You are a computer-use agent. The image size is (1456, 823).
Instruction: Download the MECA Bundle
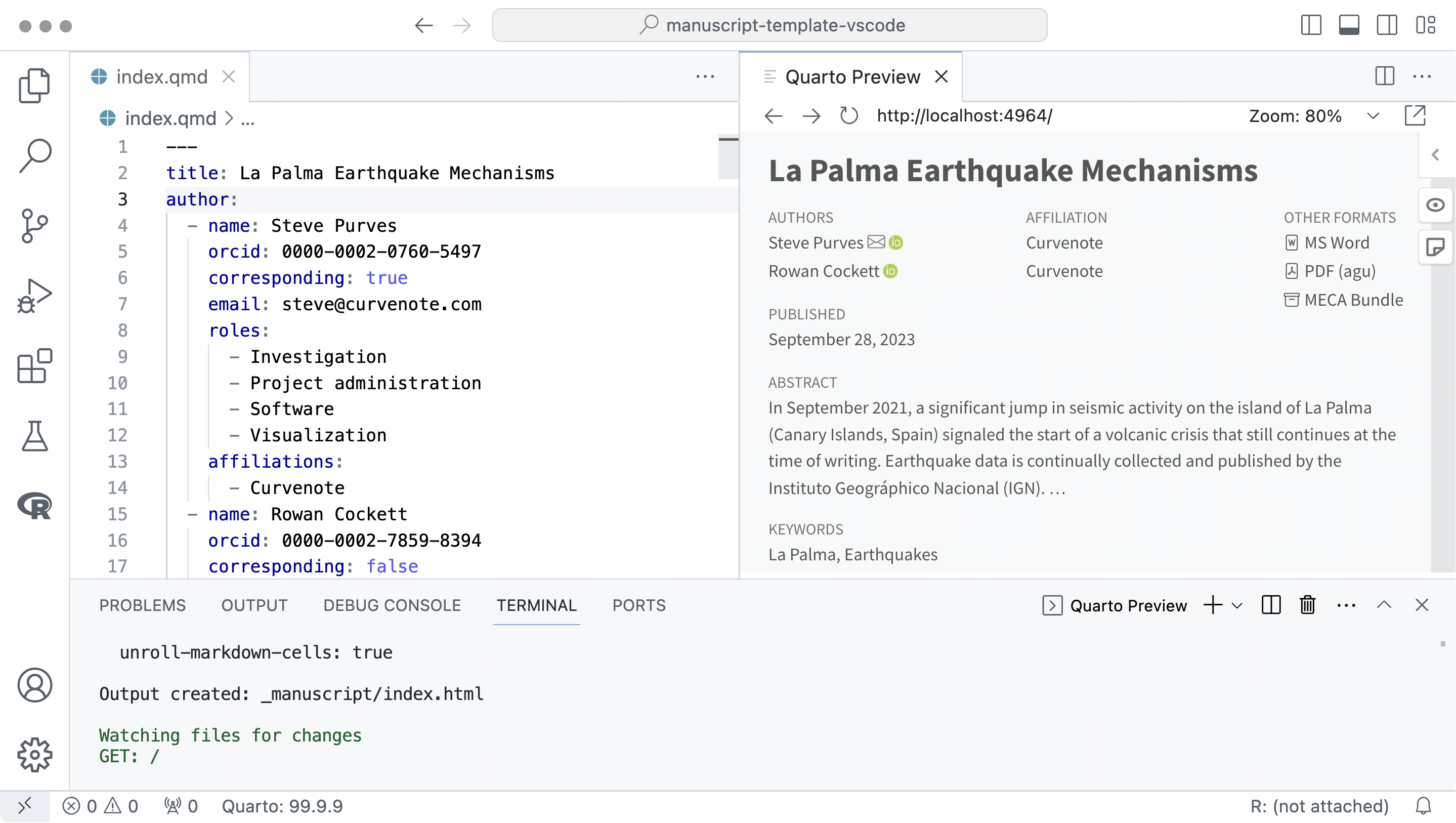tap(1354, 300)
